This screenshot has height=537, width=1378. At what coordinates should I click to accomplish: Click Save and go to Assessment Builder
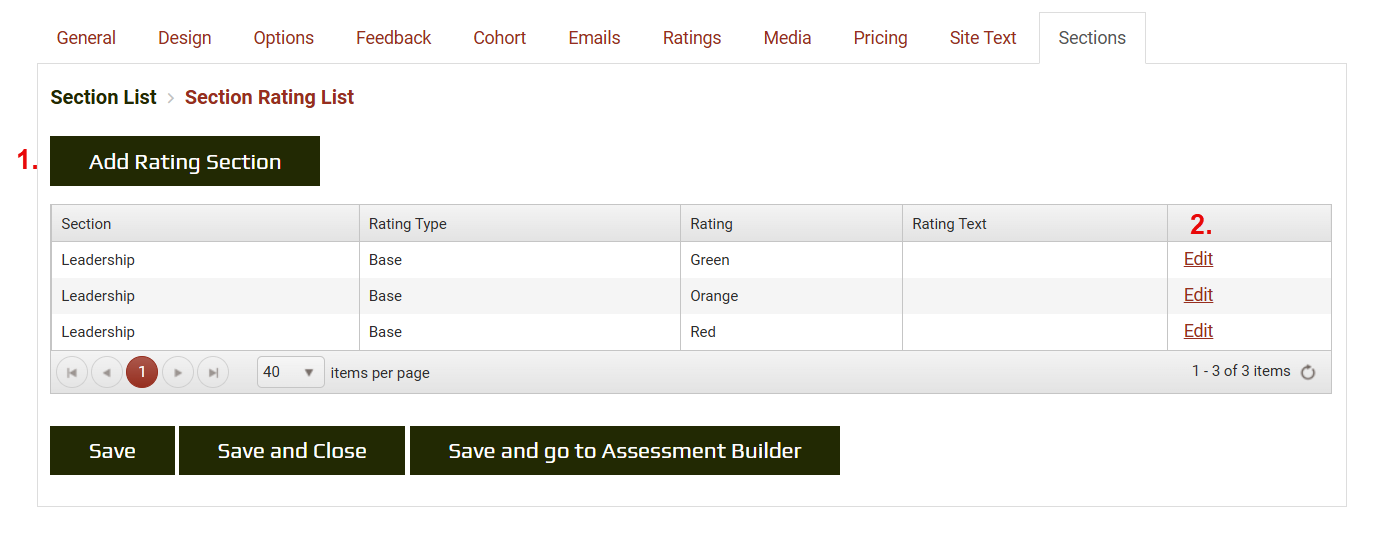click(625, 451)
